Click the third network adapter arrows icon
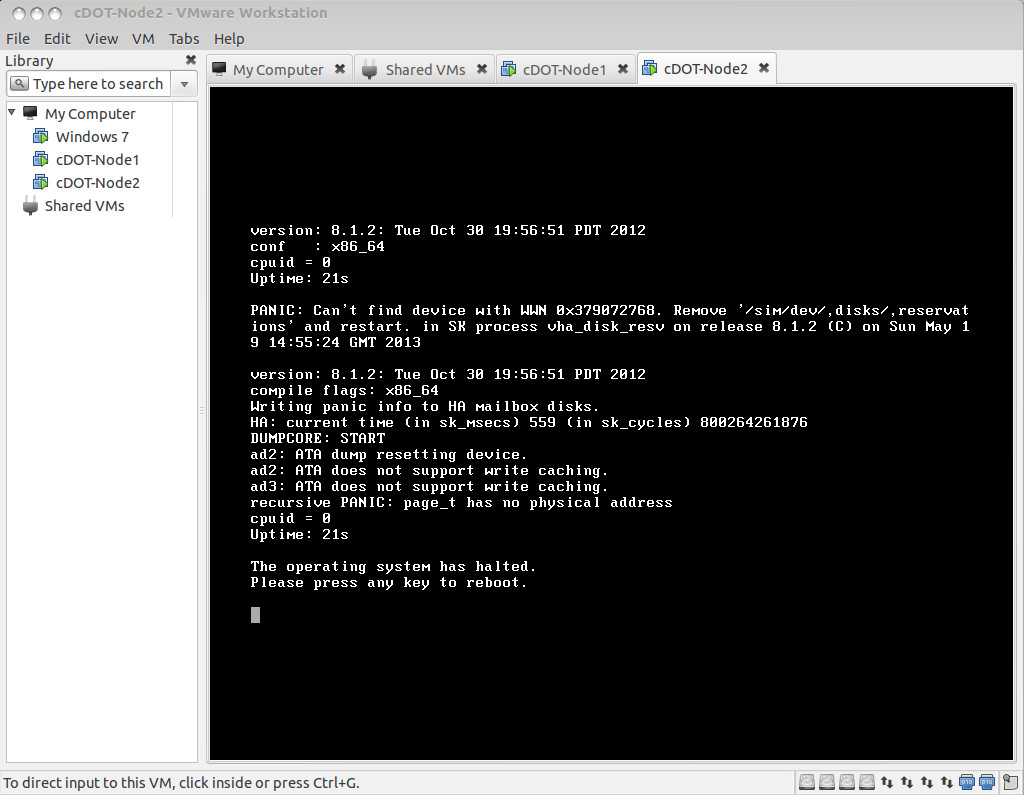This screenshot has width=1024, height=795. (x=927, y=781)
